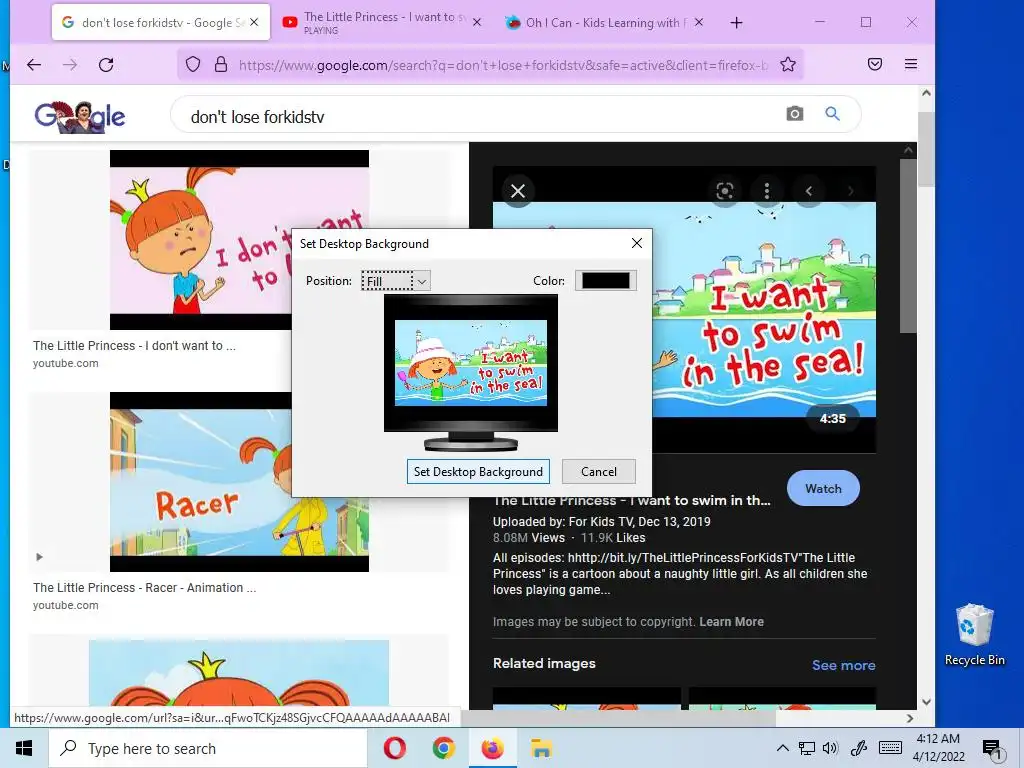This screenshot has width=1024, height=768.
Task: Submit search with magnifier icon
Action: [832, 114]
